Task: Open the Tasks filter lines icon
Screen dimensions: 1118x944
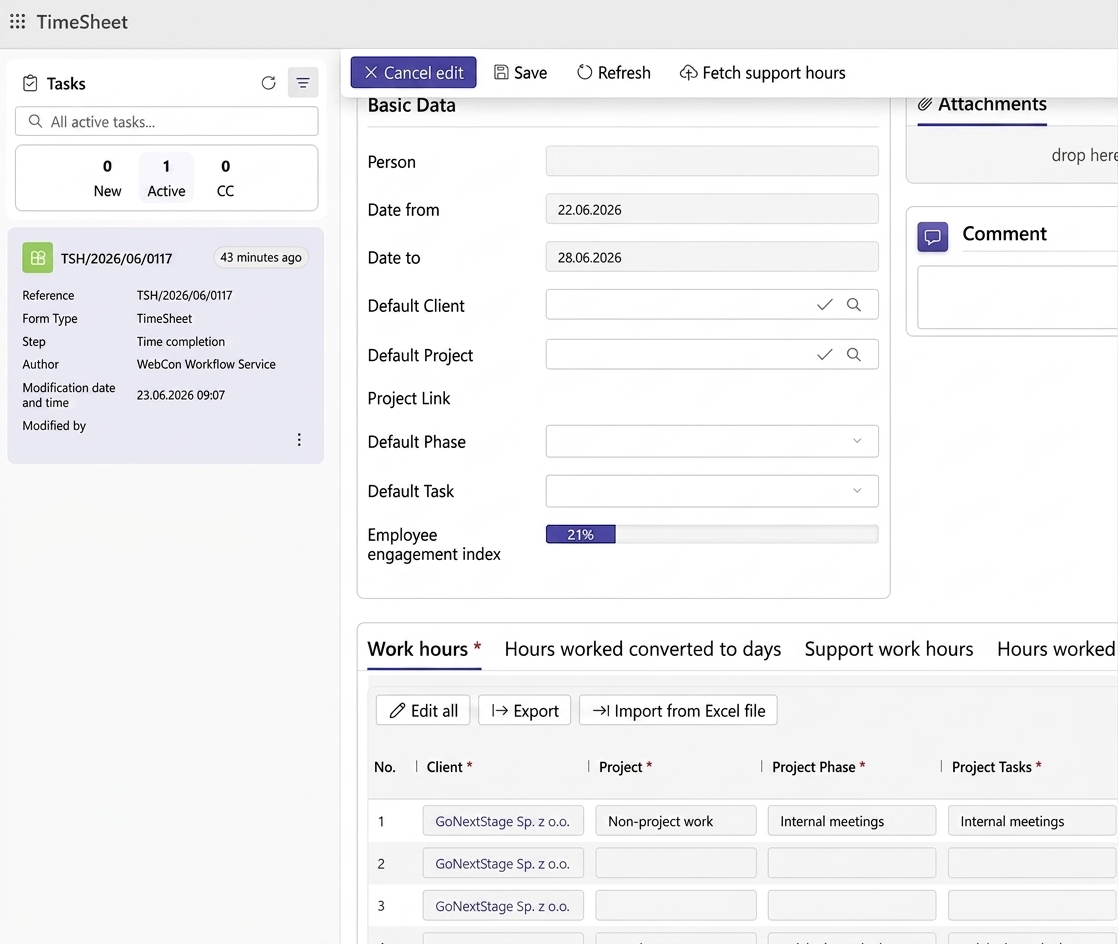Action: [x=303, y=83]
